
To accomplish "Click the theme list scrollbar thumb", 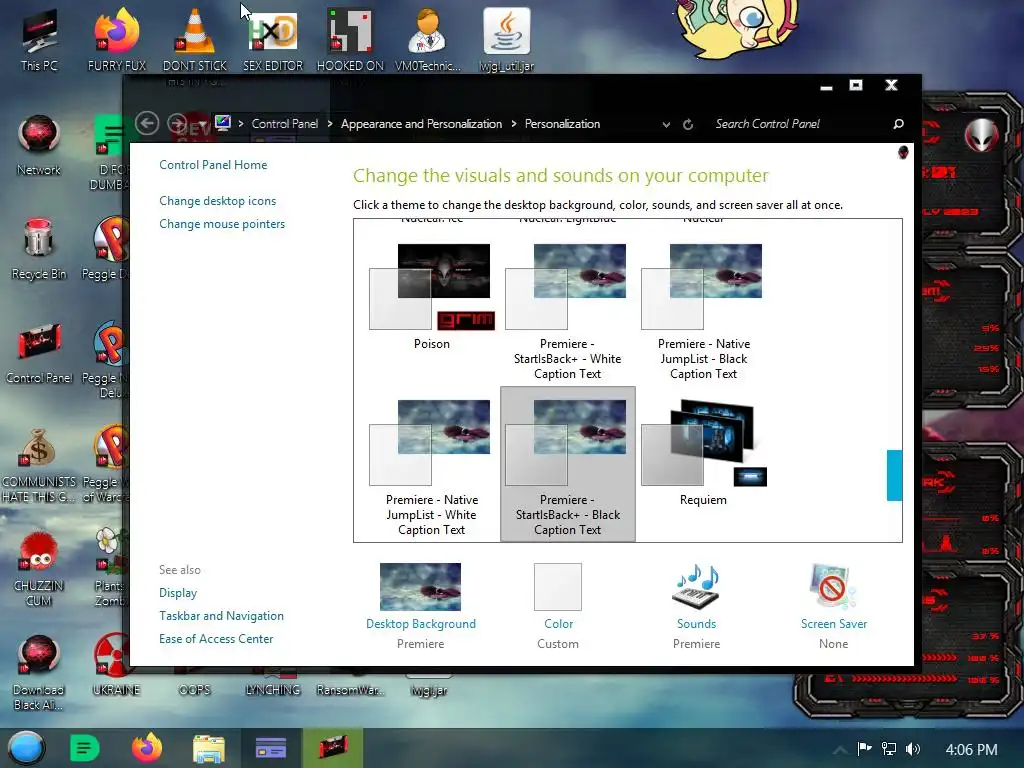I will pos(894,475).
